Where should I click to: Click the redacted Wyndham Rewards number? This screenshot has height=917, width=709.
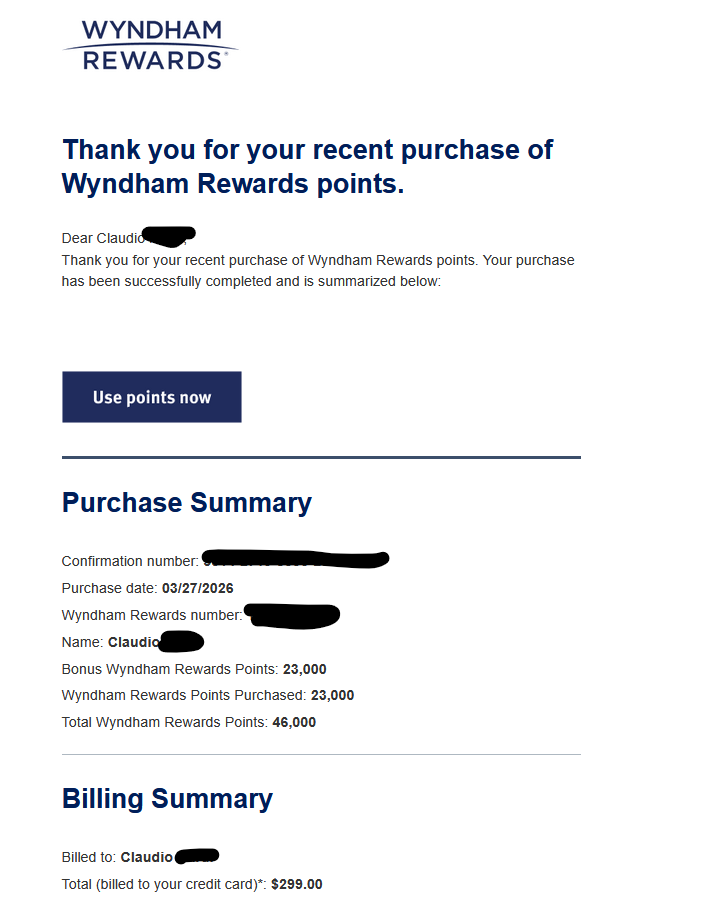tap(292, 616)
